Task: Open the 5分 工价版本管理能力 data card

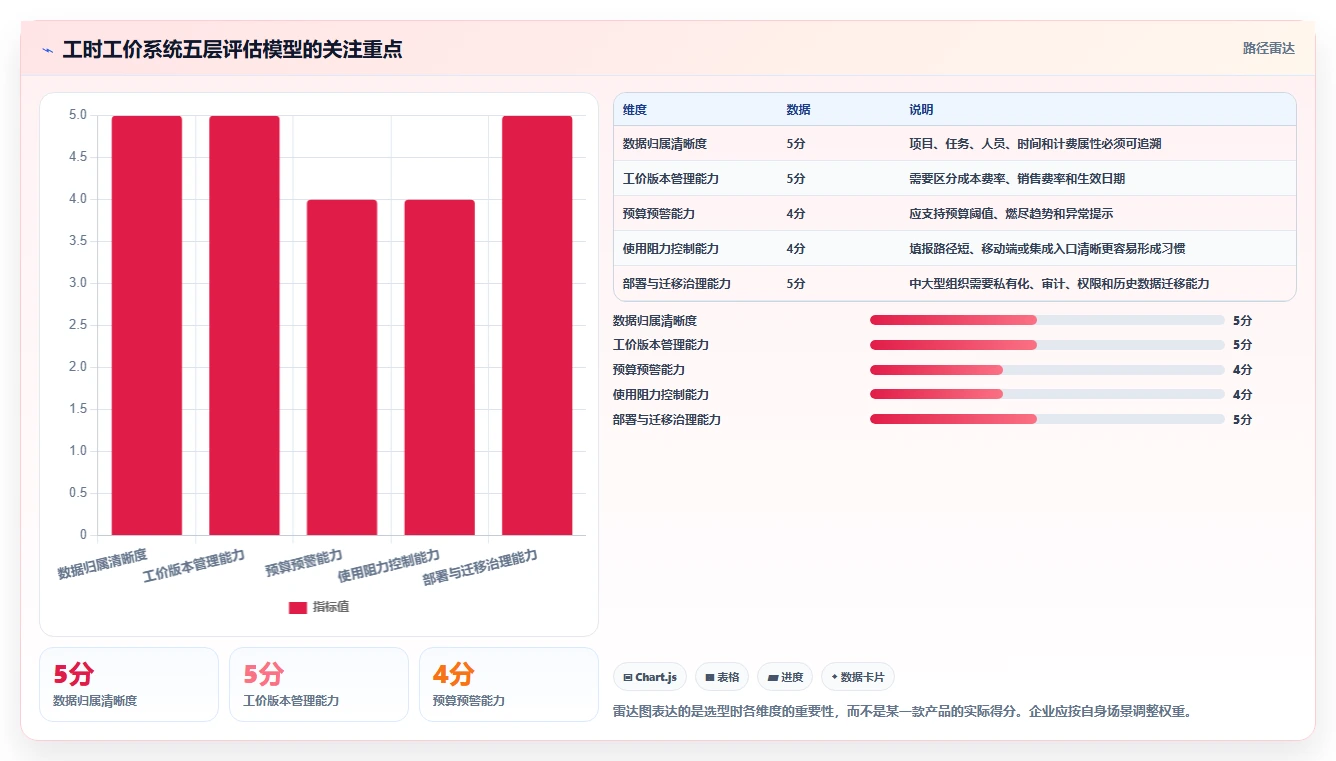Action: [319, 684]
